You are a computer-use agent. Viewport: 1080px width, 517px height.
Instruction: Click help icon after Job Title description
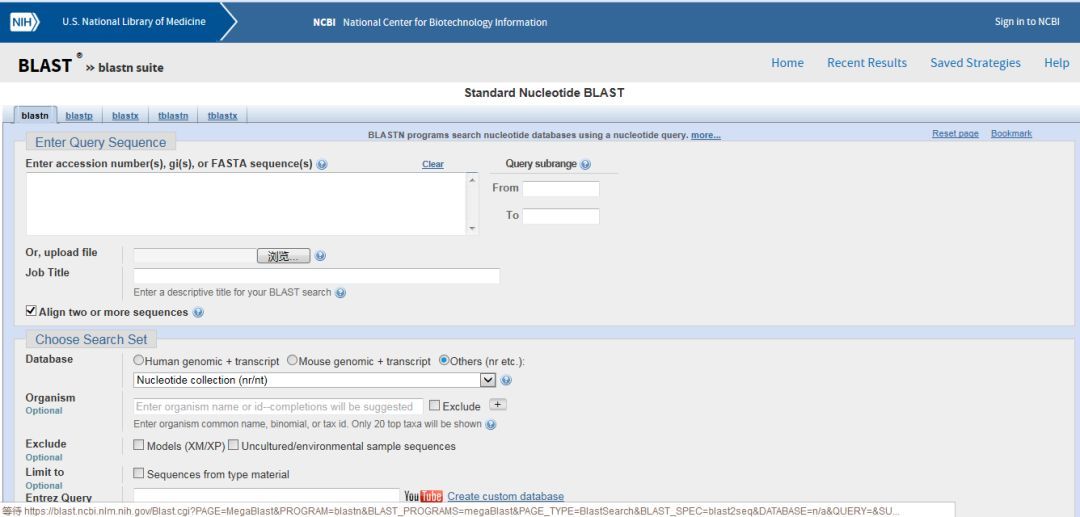pyautogui.click(x=341, y=293)
